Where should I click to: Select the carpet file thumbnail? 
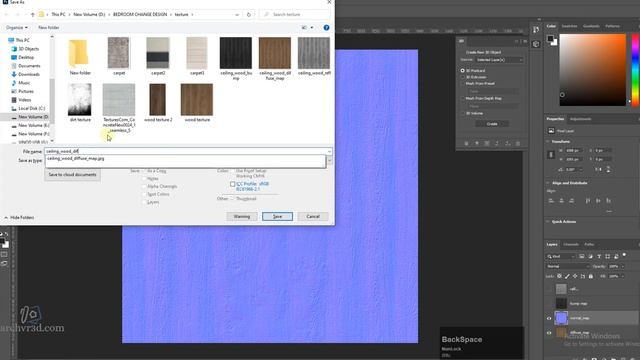coord(118,56)
